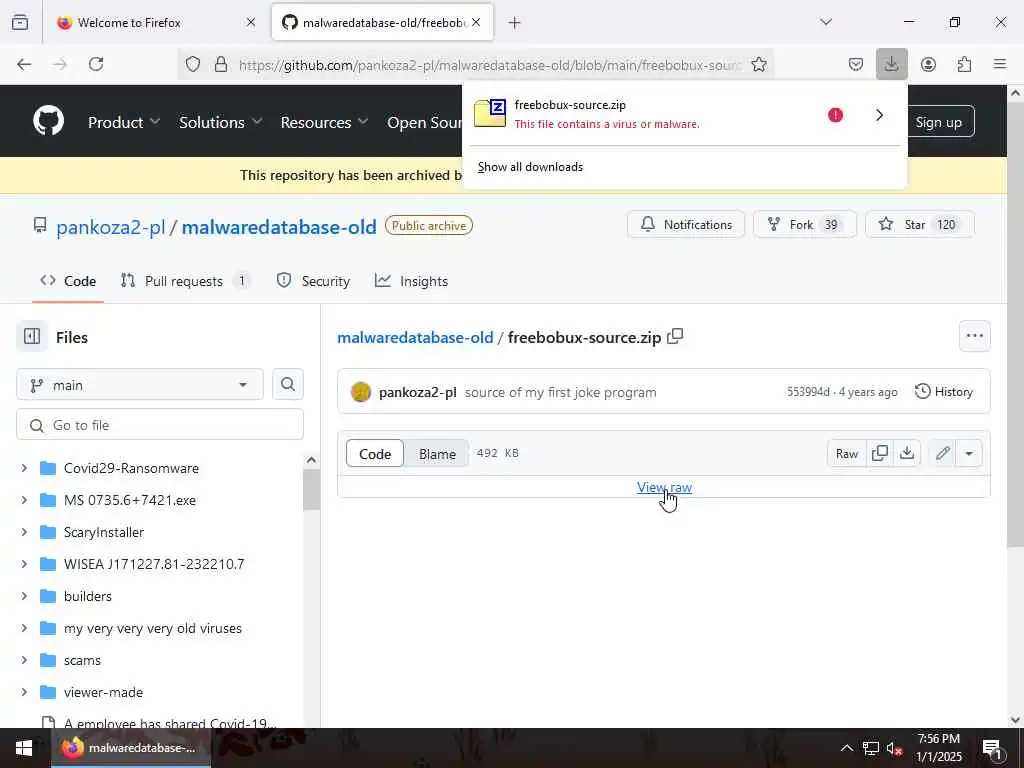Expand the builders folder
1024x768 pixels.
tap(24, 596)
